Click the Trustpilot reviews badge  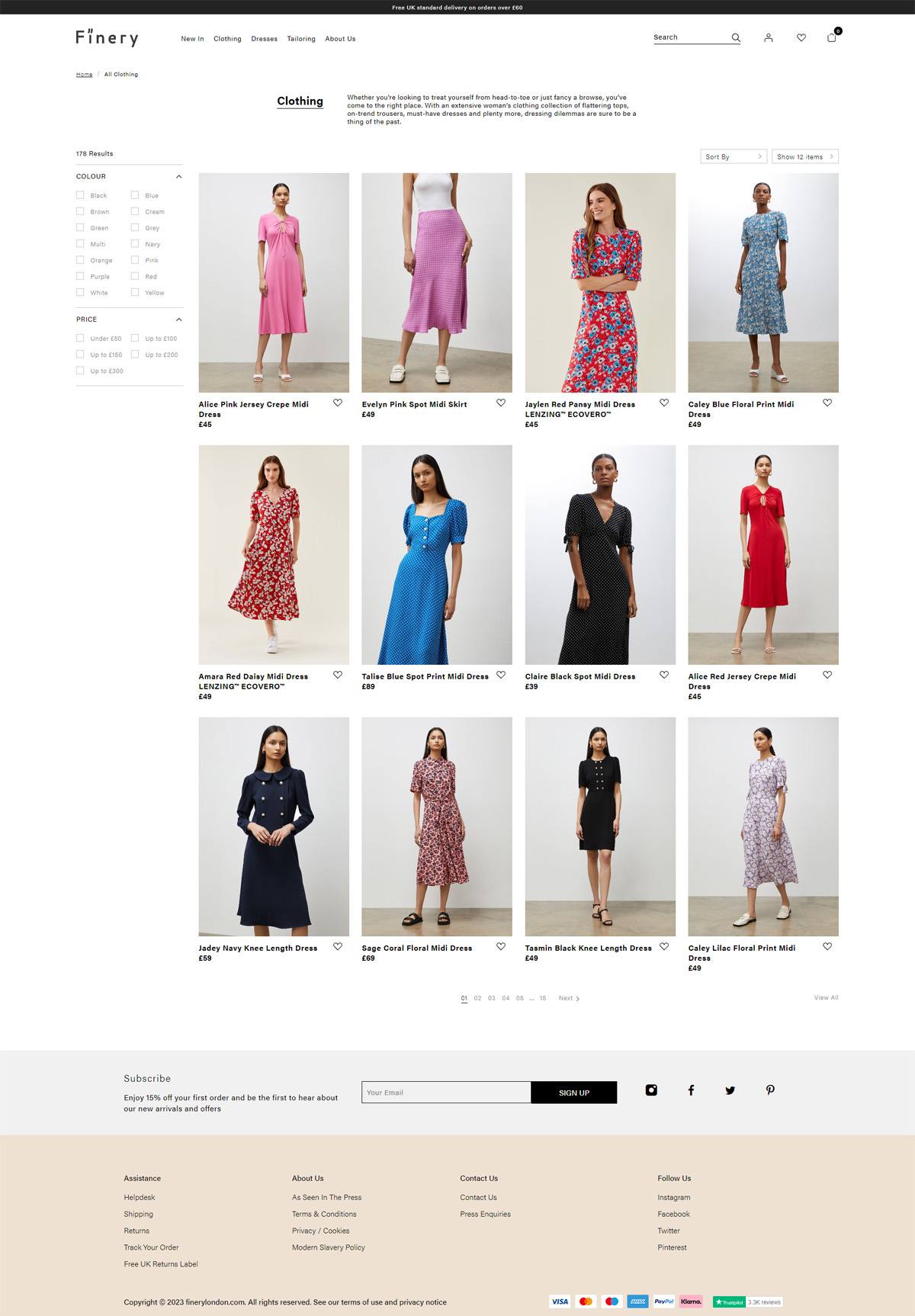(x=747, y=1302)
